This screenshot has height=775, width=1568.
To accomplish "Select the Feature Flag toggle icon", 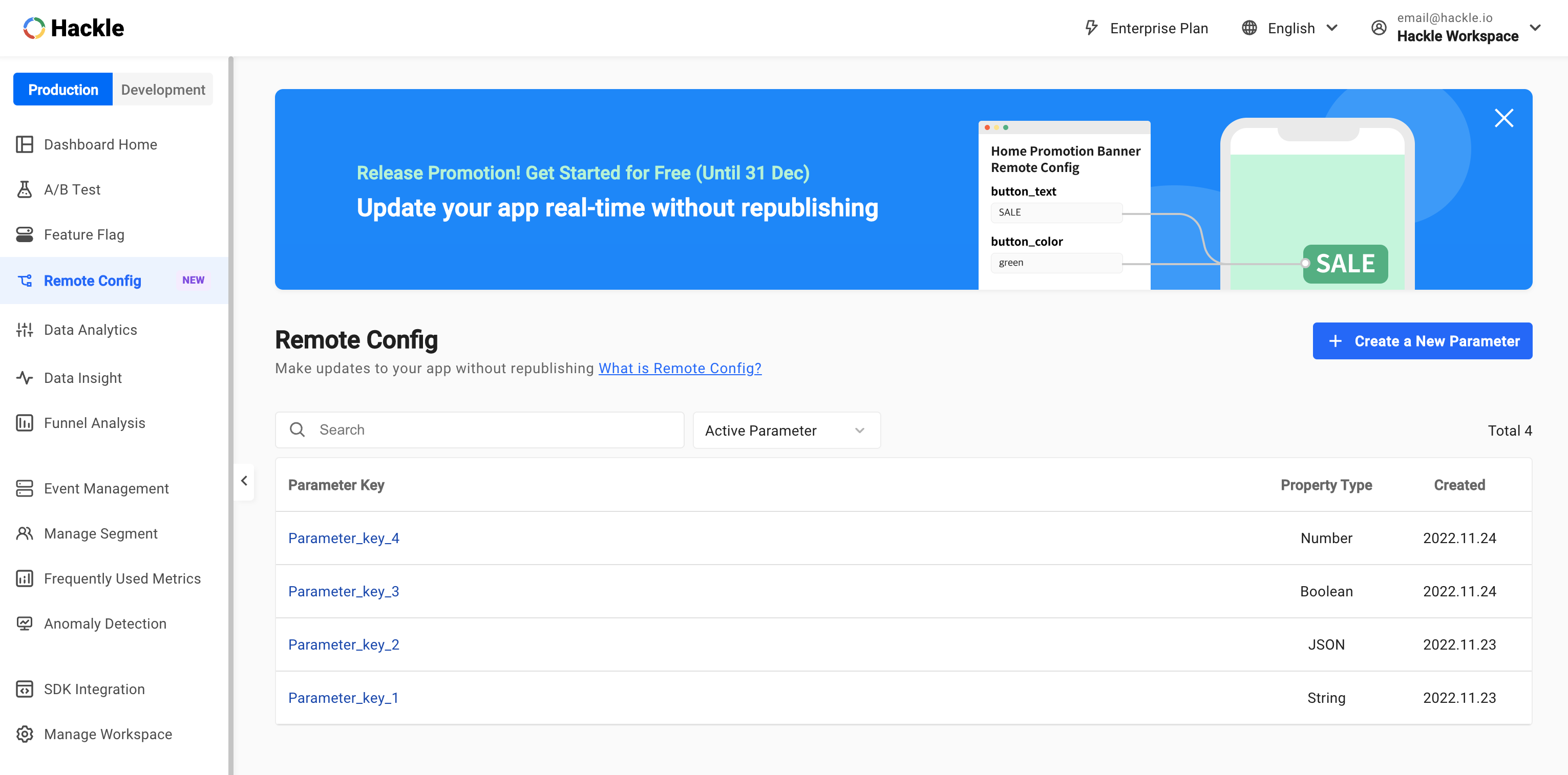I will pyautogui.click(x=25, y=234).
